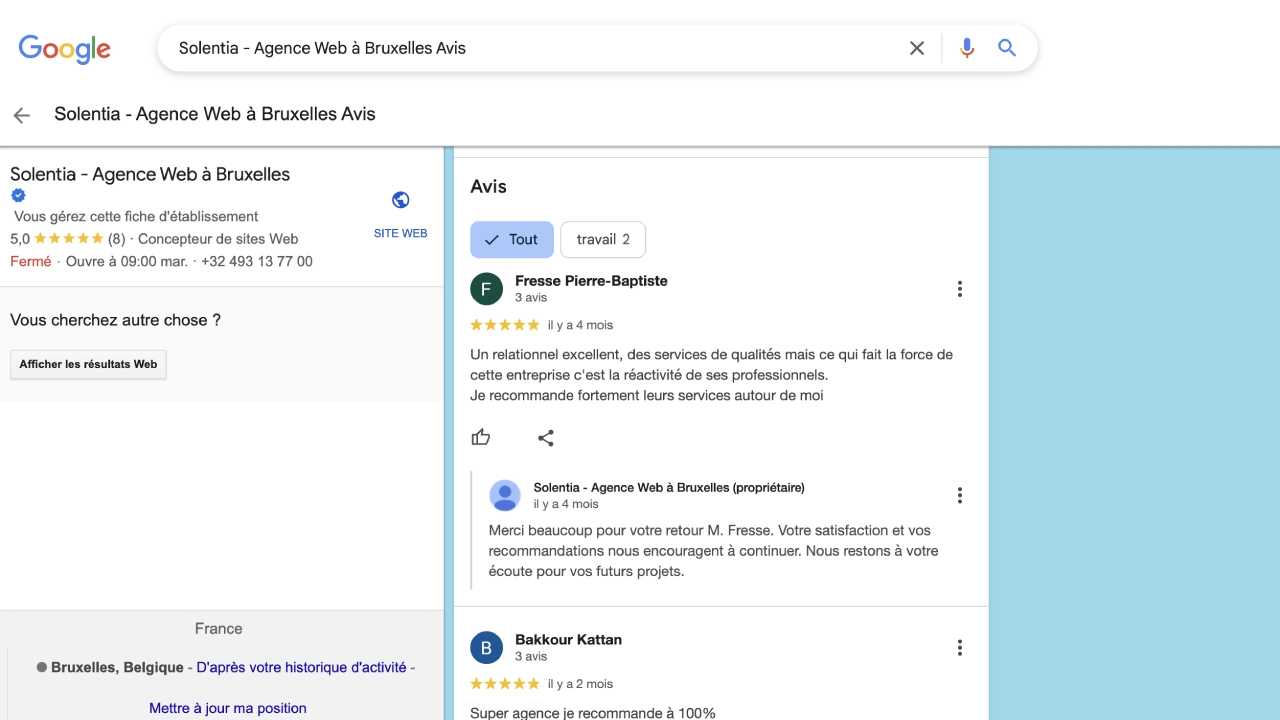Click Fresse Pierre-Baptiste's avatar

pyautogui.click(x=486, y=289)
